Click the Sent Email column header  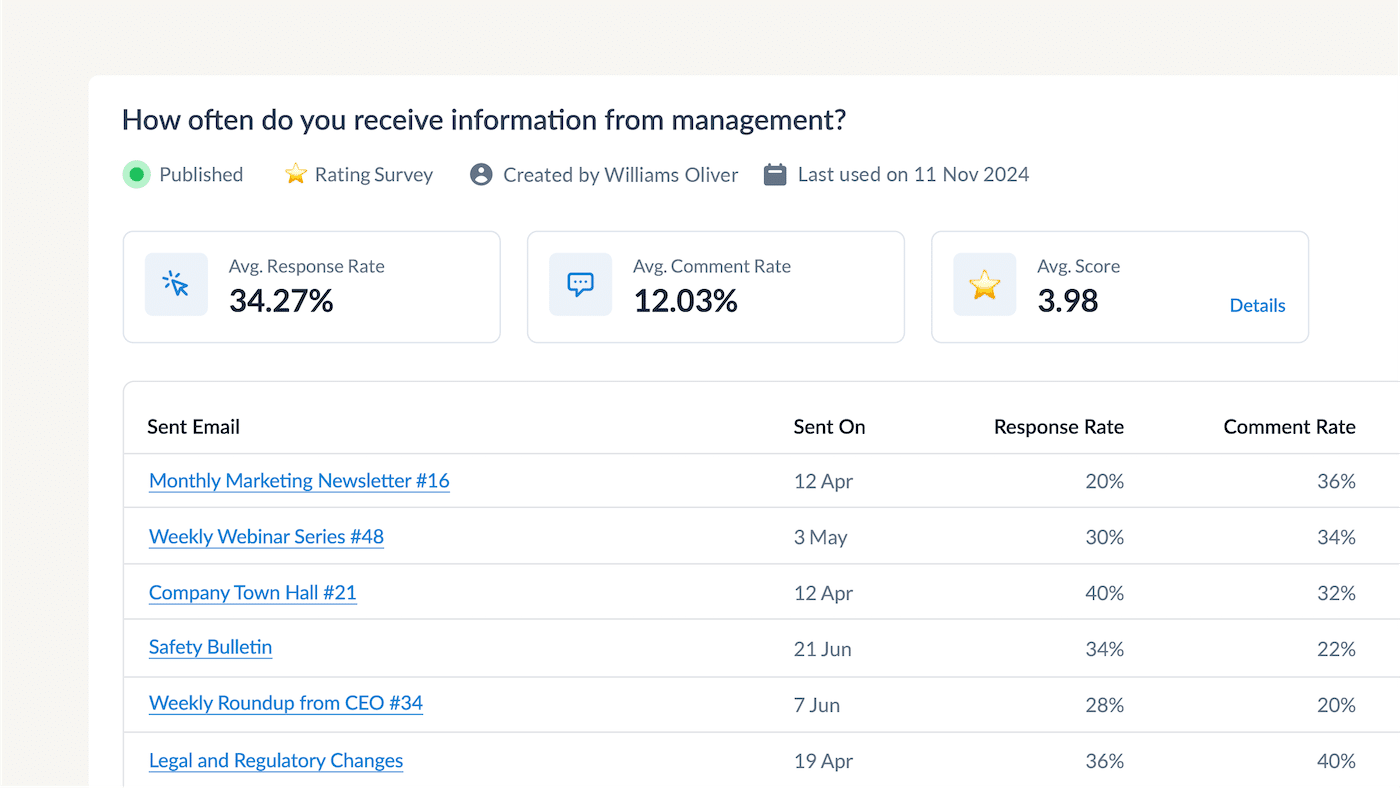193,427
